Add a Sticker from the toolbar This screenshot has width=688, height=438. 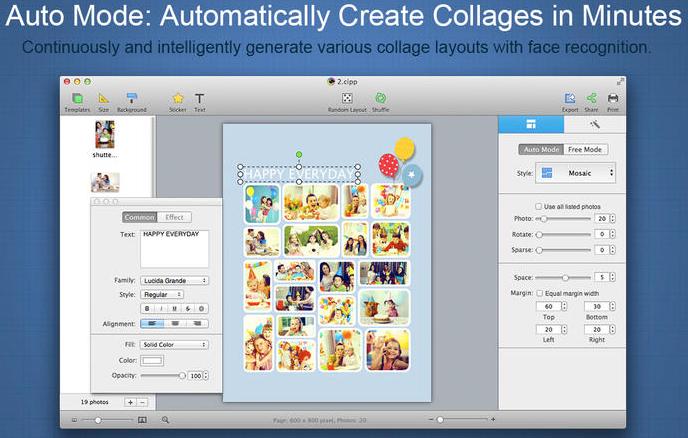pos(177,98)
